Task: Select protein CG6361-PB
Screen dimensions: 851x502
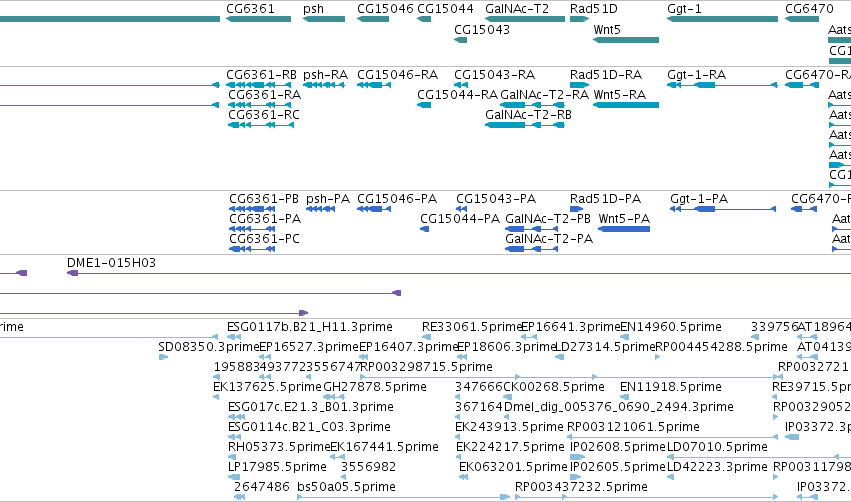Action: coord(264,199)
